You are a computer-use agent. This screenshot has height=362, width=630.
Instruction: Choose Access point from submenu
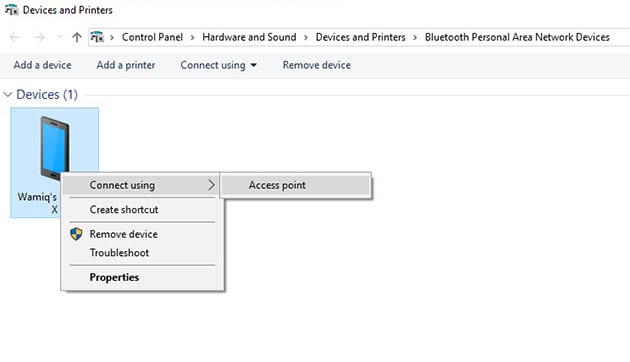[296, 185]
